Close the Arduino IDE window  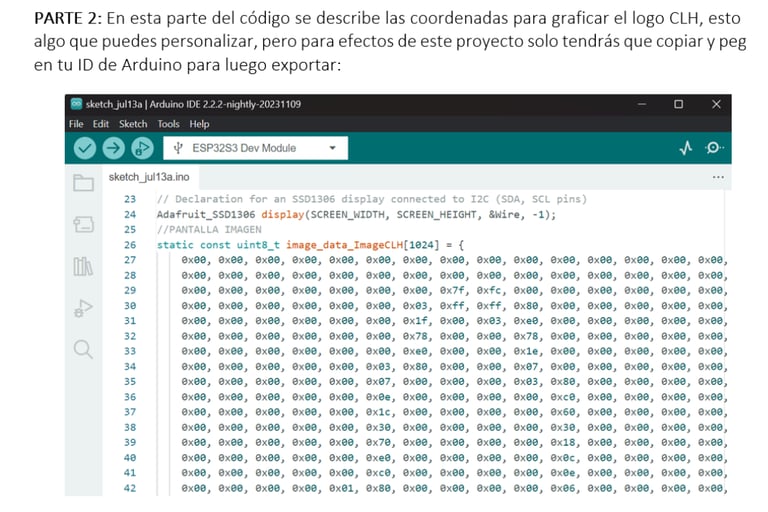716,104
